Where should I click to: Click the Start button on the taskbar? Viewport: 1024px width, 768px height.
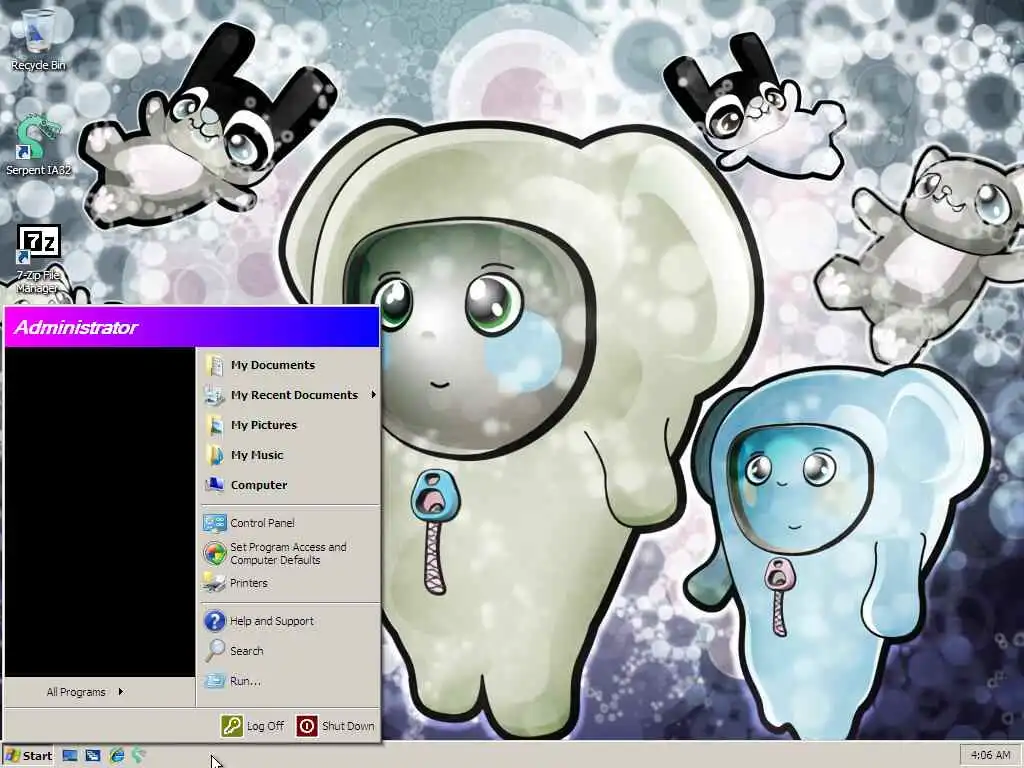(x=29, y=756)
